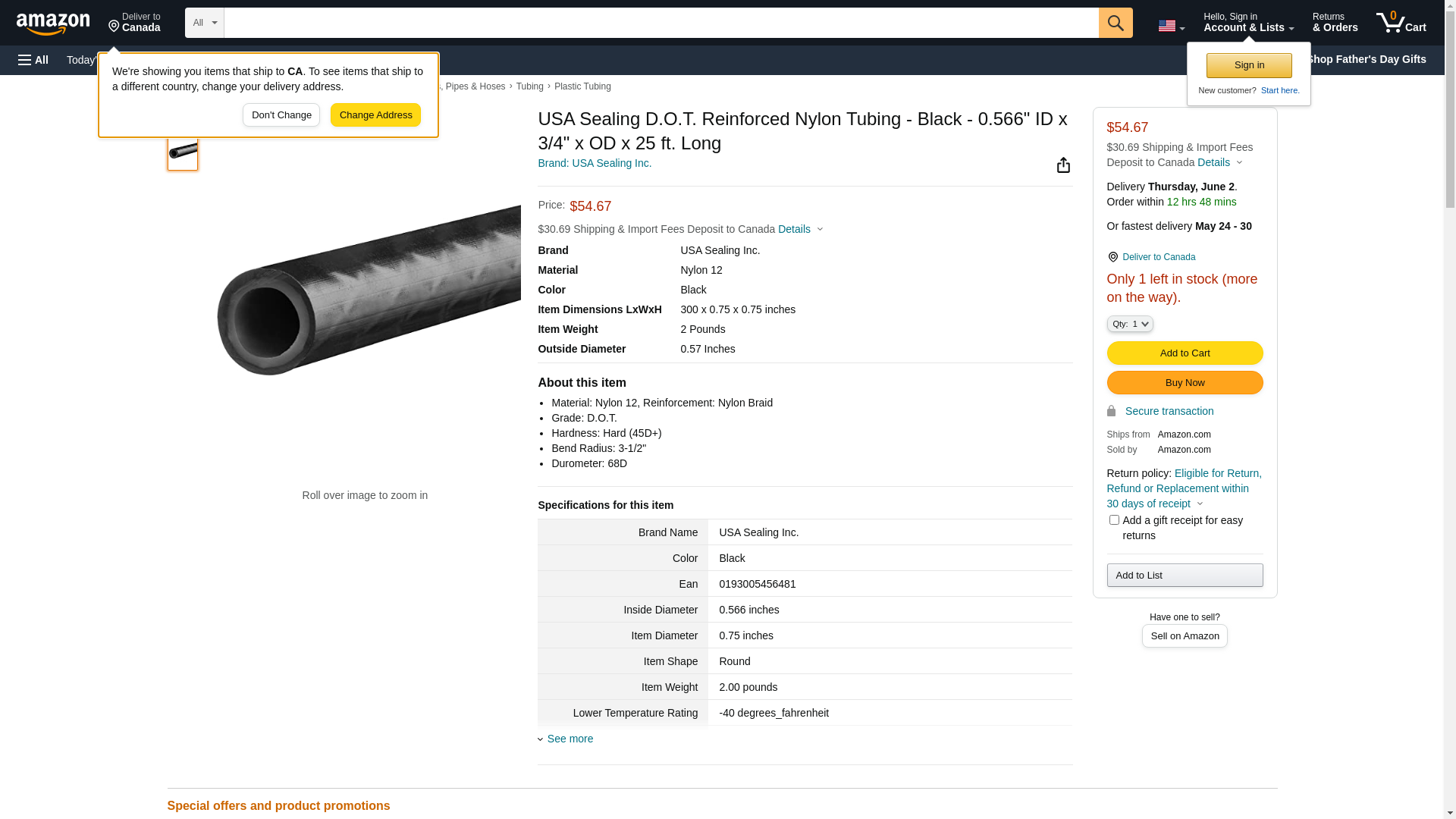Open the search category All dropdown

[204, 23]
